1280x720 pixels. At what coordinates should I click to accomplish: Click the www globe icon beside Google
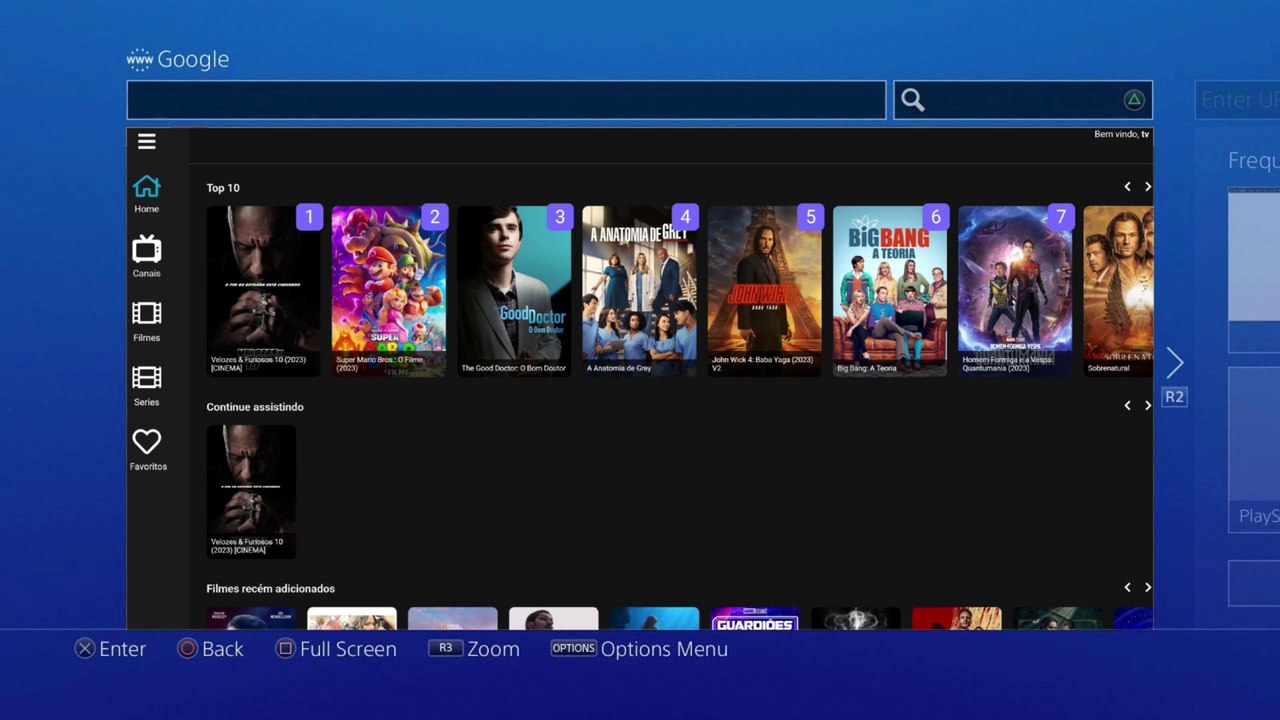(139, 60)
